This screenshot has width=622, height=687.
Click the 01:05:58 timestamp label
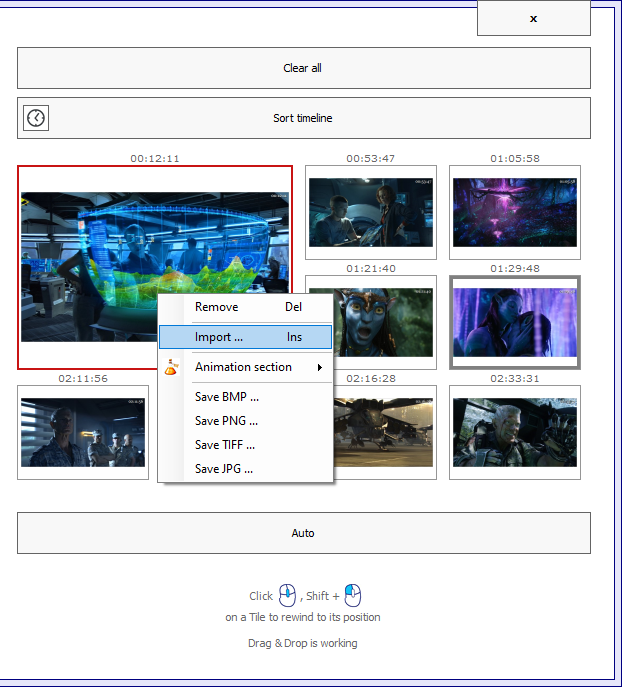515,159
